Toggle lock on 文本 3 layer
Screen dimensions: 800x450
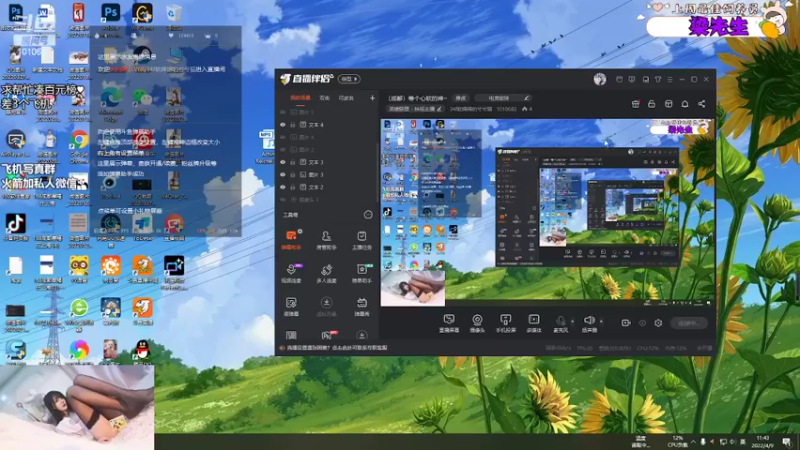(x=293, y=162)
